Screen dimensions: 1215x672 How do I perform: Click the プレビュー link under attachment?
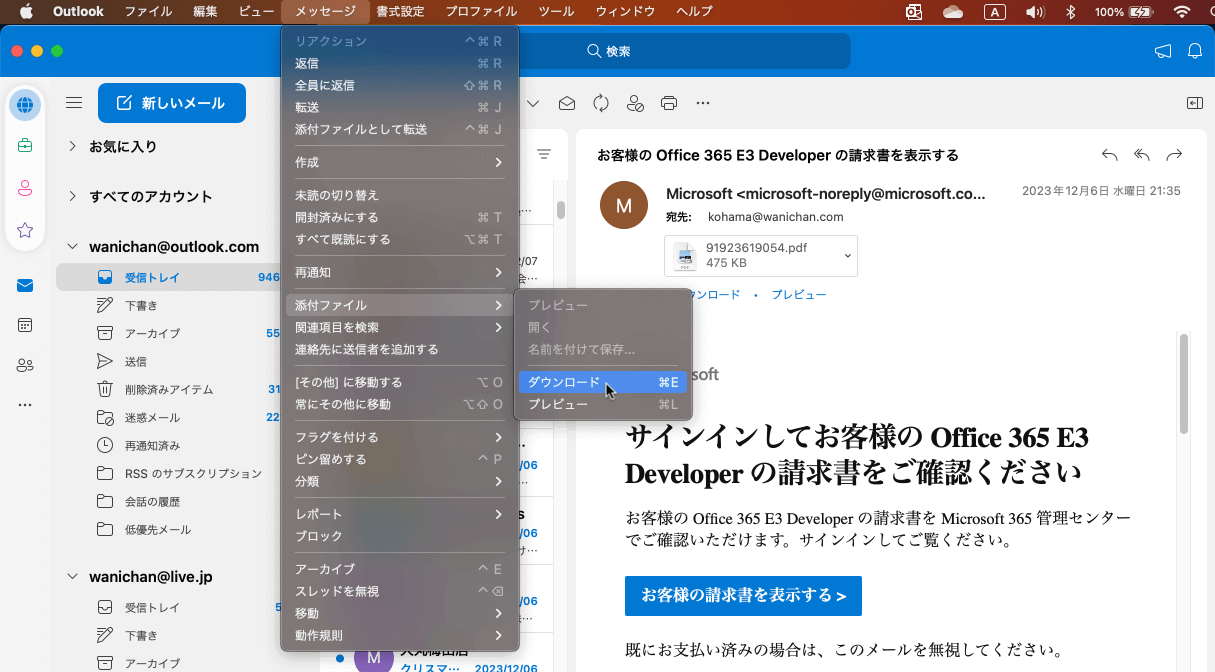pyautogui.click(x=797, y=295)
